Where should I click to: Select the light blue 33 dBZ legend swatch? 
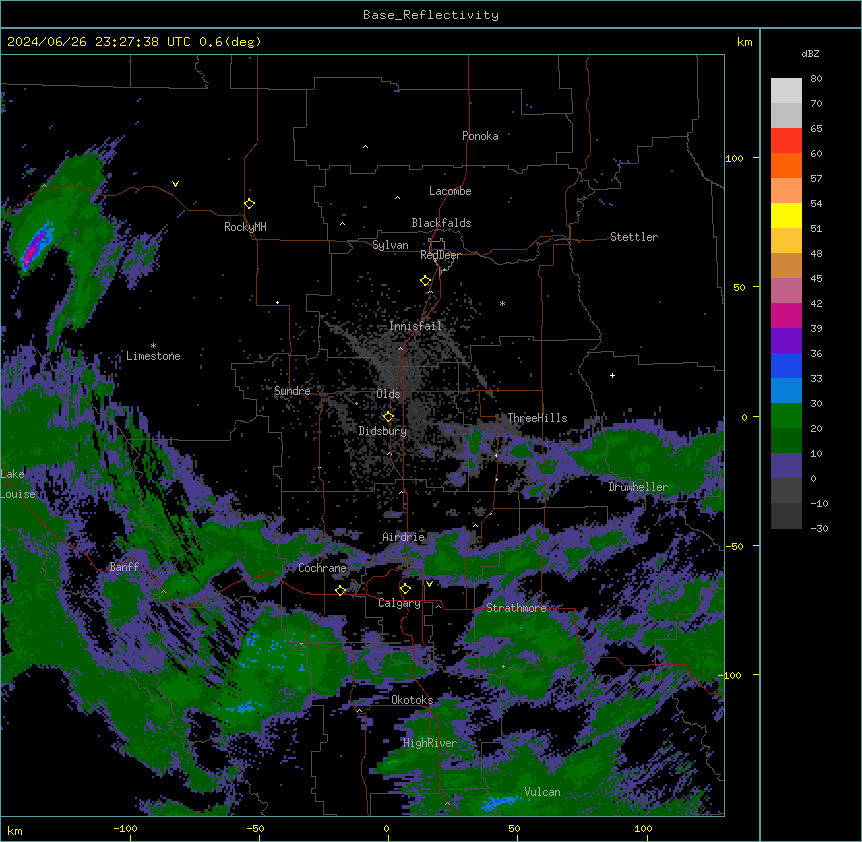tap(786, 390)
